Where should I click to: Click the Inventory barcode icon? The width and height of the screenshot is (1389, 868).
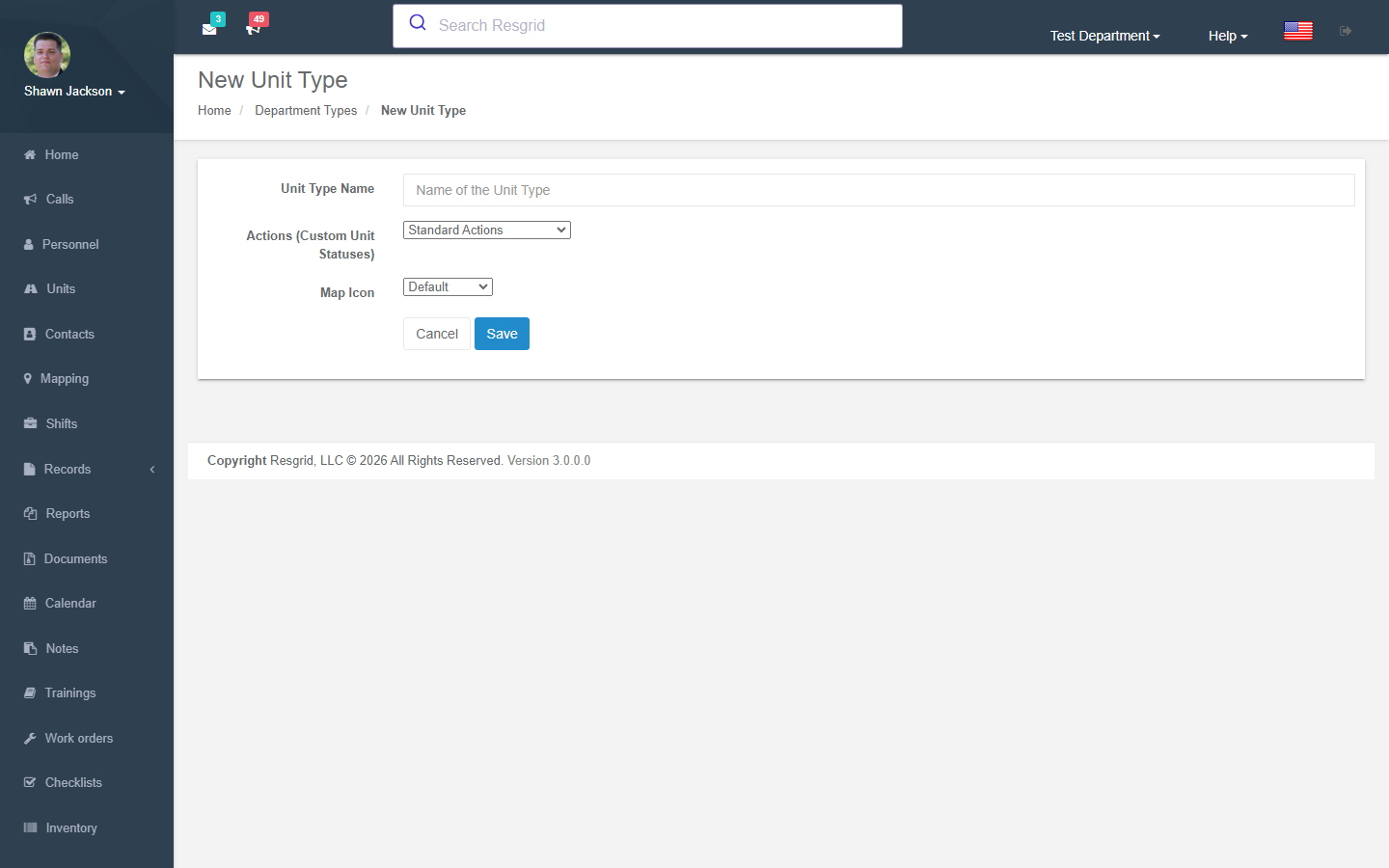(30, 828)
